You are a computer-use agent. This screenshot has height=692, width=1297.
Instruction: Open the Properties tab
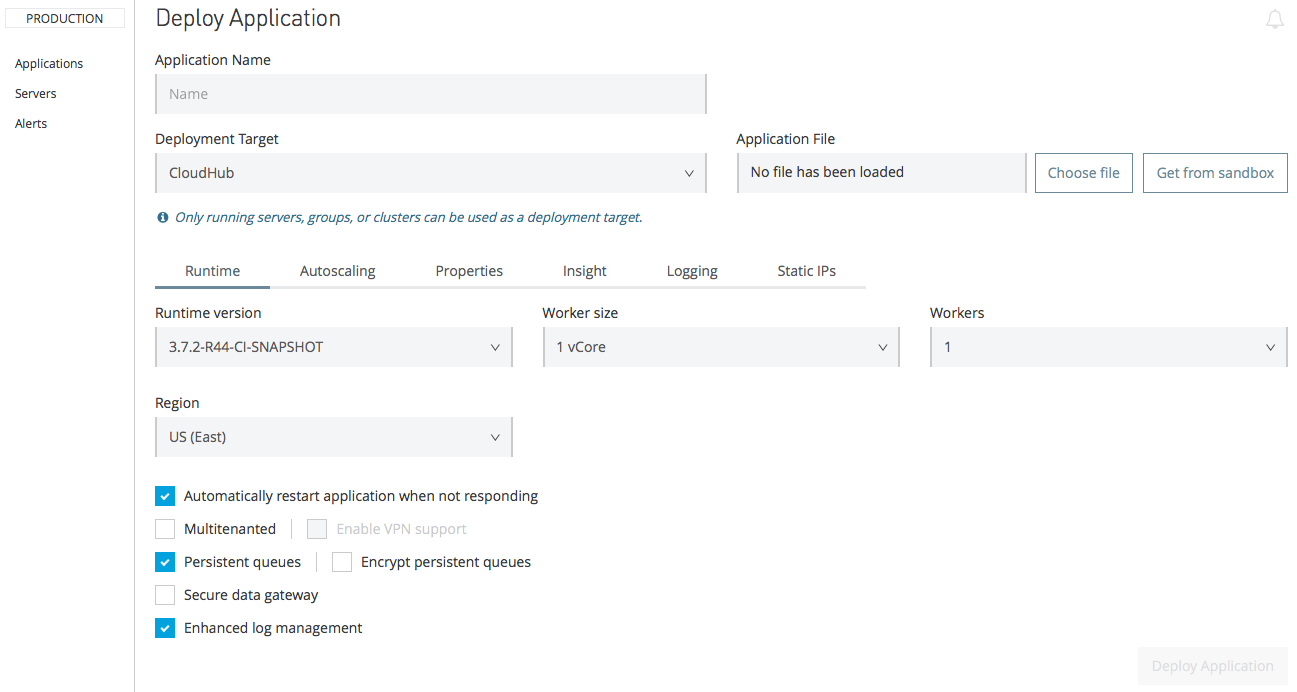(469, 271)
